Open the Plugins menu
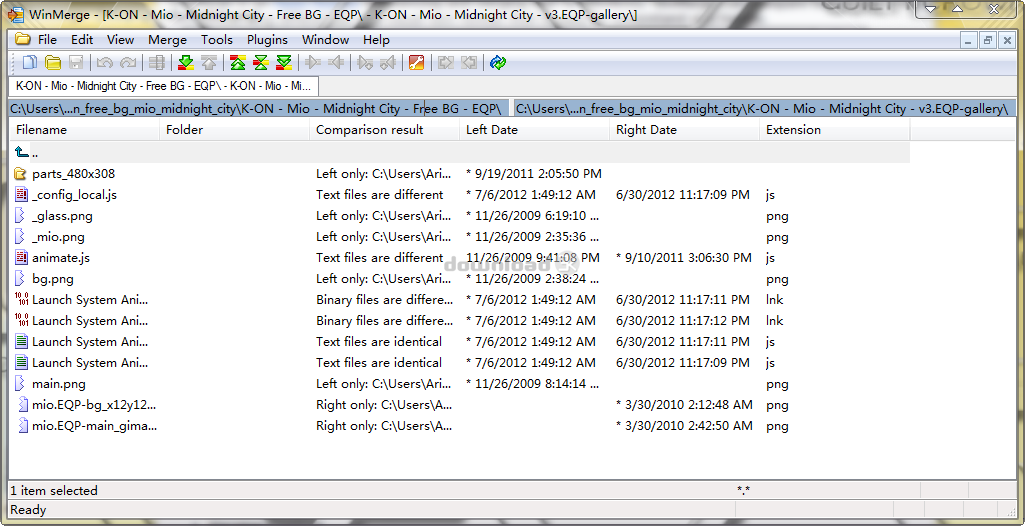The image size is (1025, 526). coord(267,40)
